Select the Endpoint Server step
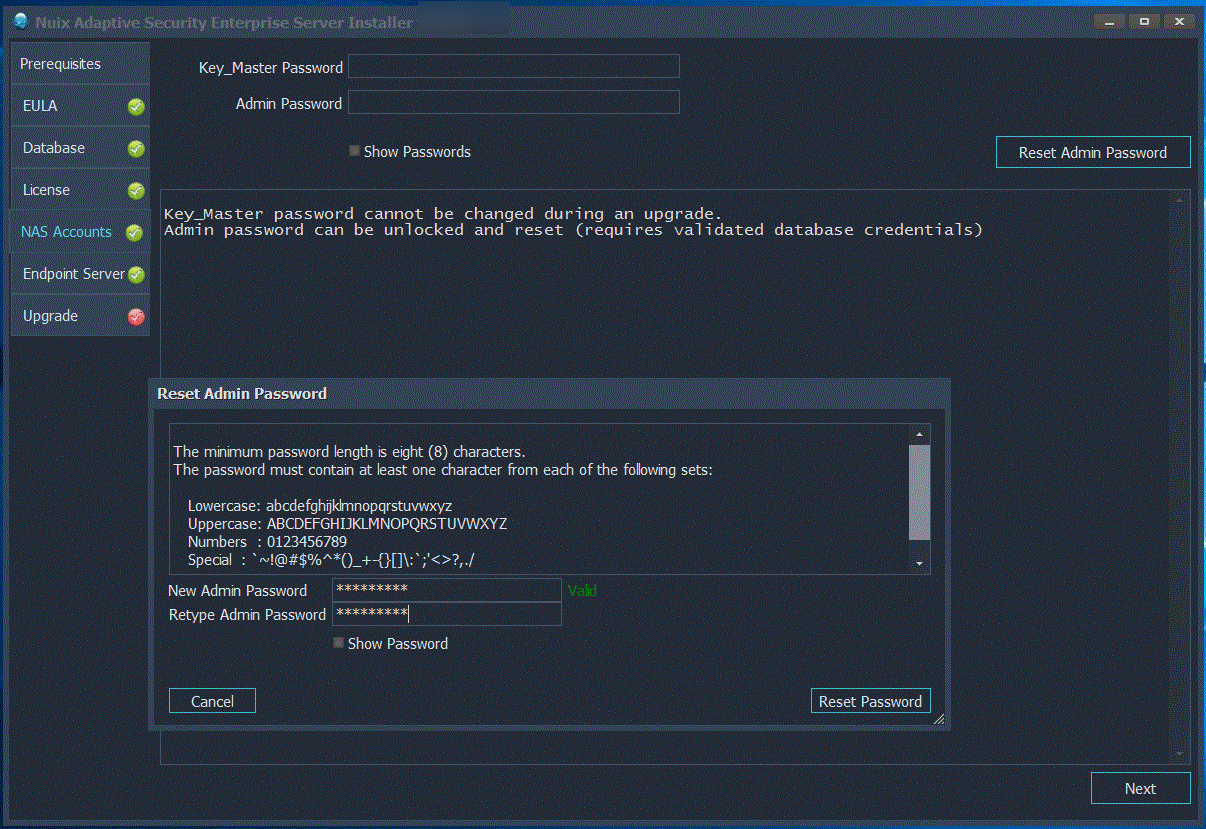 [x=80, y=274]
